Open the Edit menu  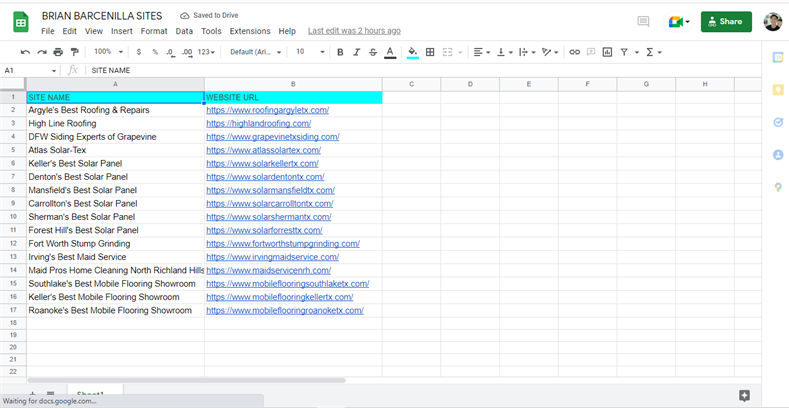coord(69,31)
